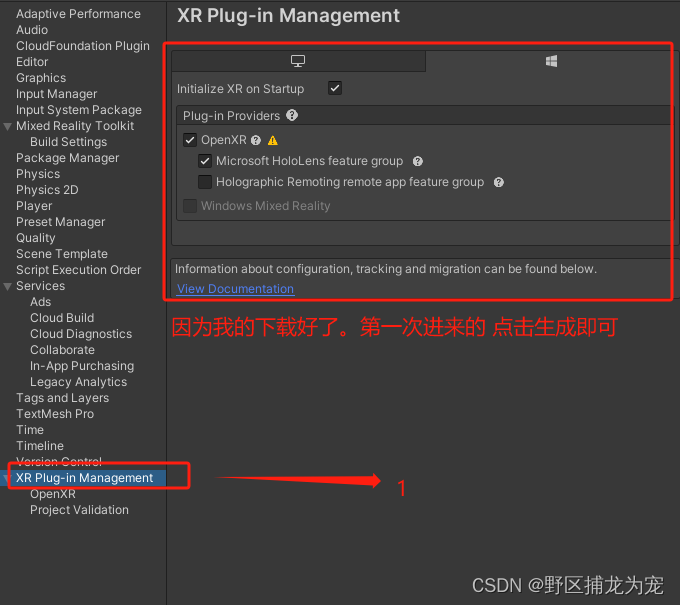
Task: Select Cloud Build service
Action: (62, 318)
